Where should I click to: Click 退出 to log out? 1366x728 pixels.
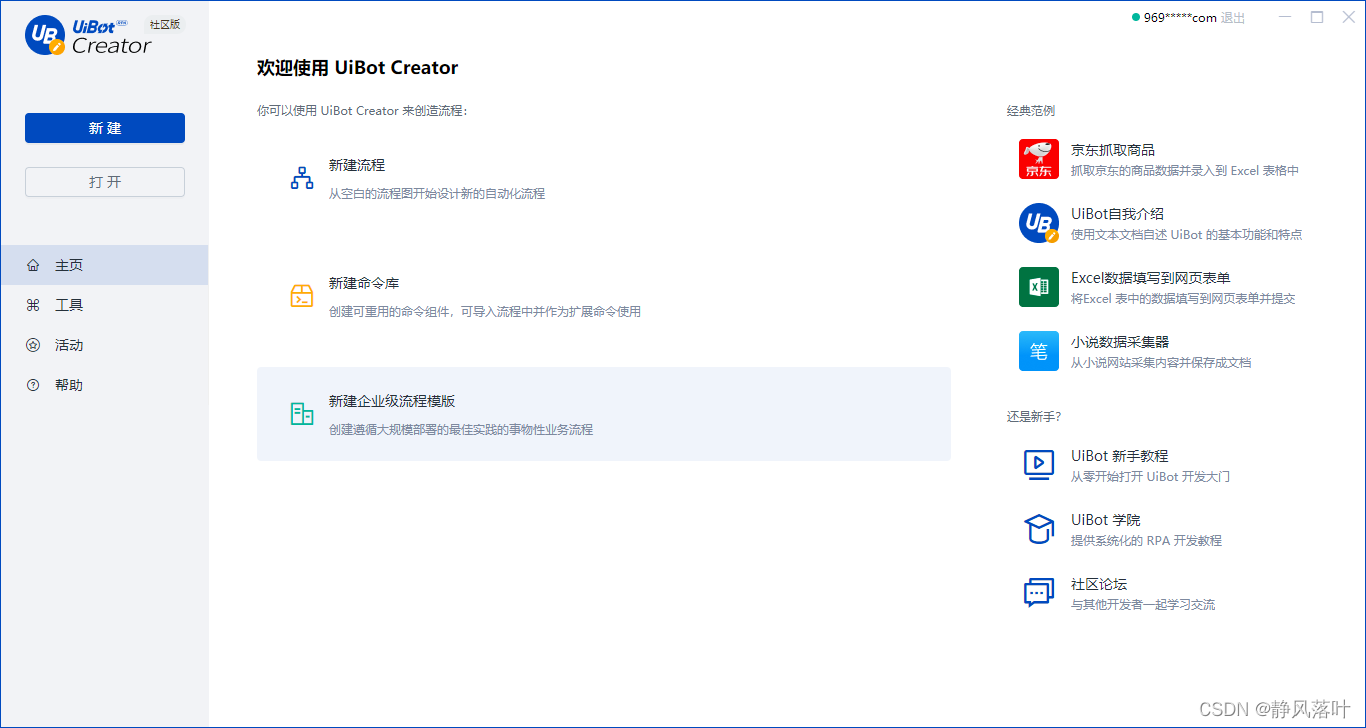pyautogui.click(x=1233, y=18)
